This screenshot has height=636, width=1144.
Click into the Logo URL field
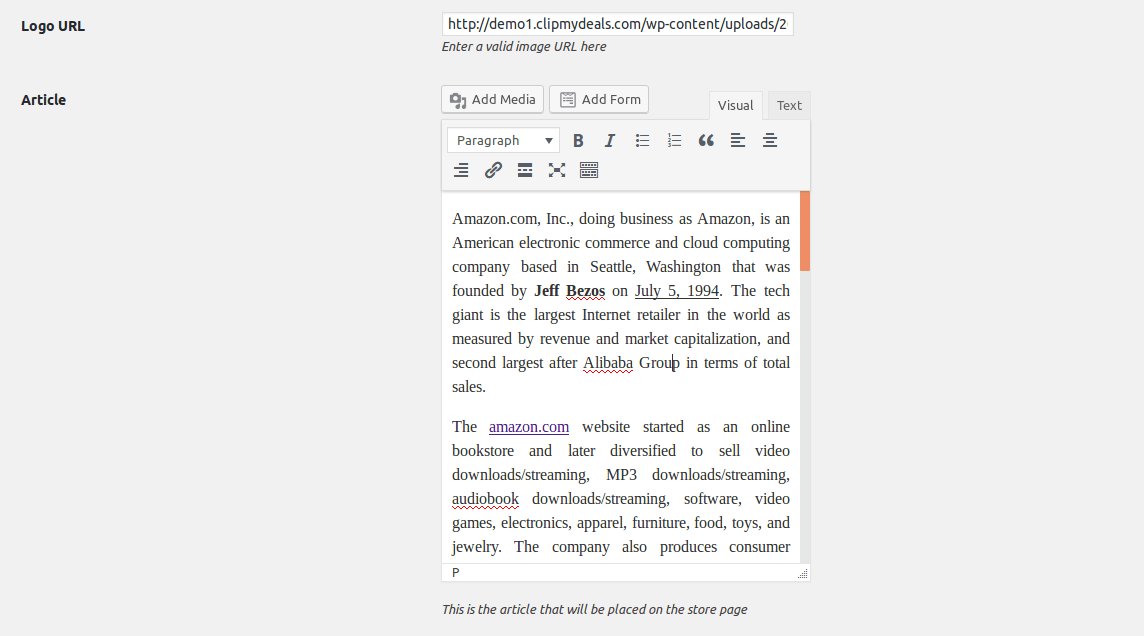[617, 24]
